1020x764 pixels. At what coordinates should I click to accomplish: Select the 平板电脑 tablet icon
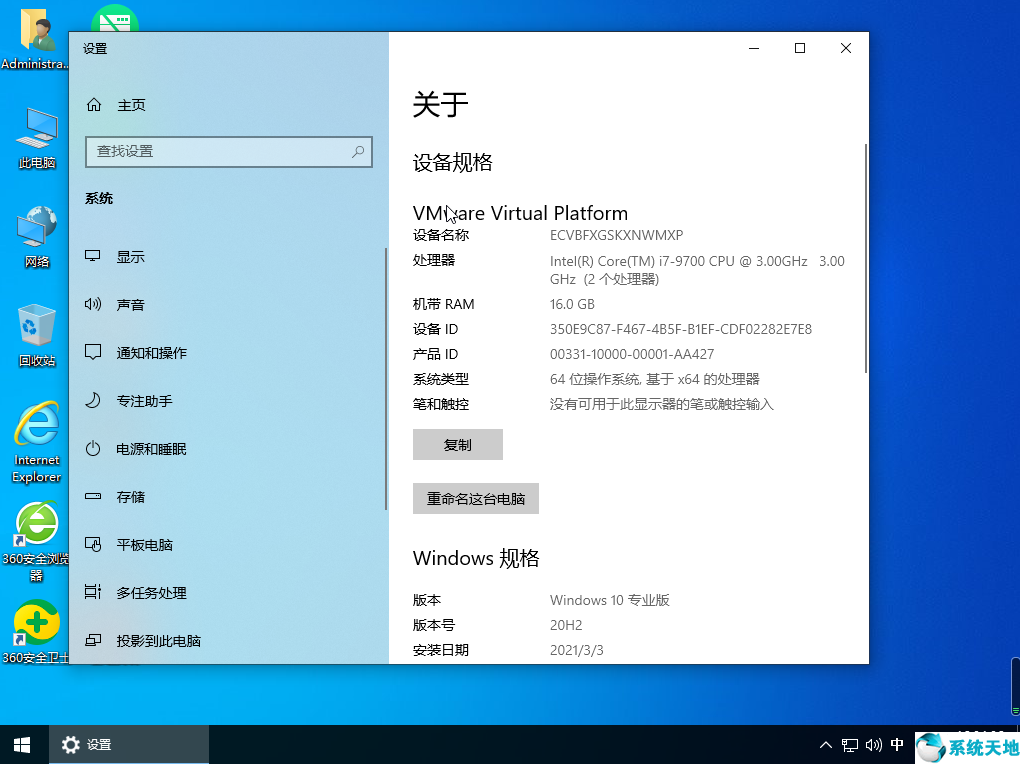tap(93, 544)
